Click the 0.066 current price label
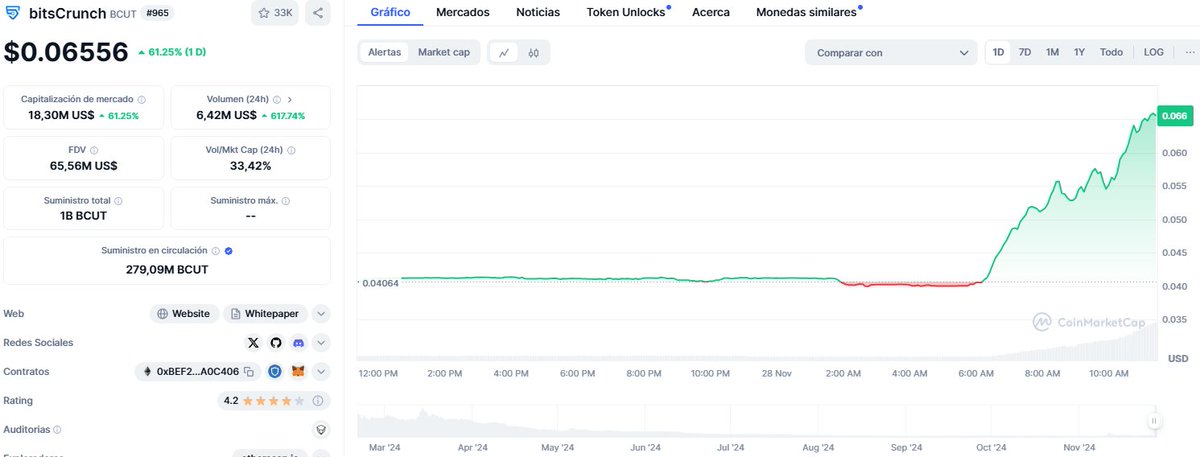 pos(1174,116)
